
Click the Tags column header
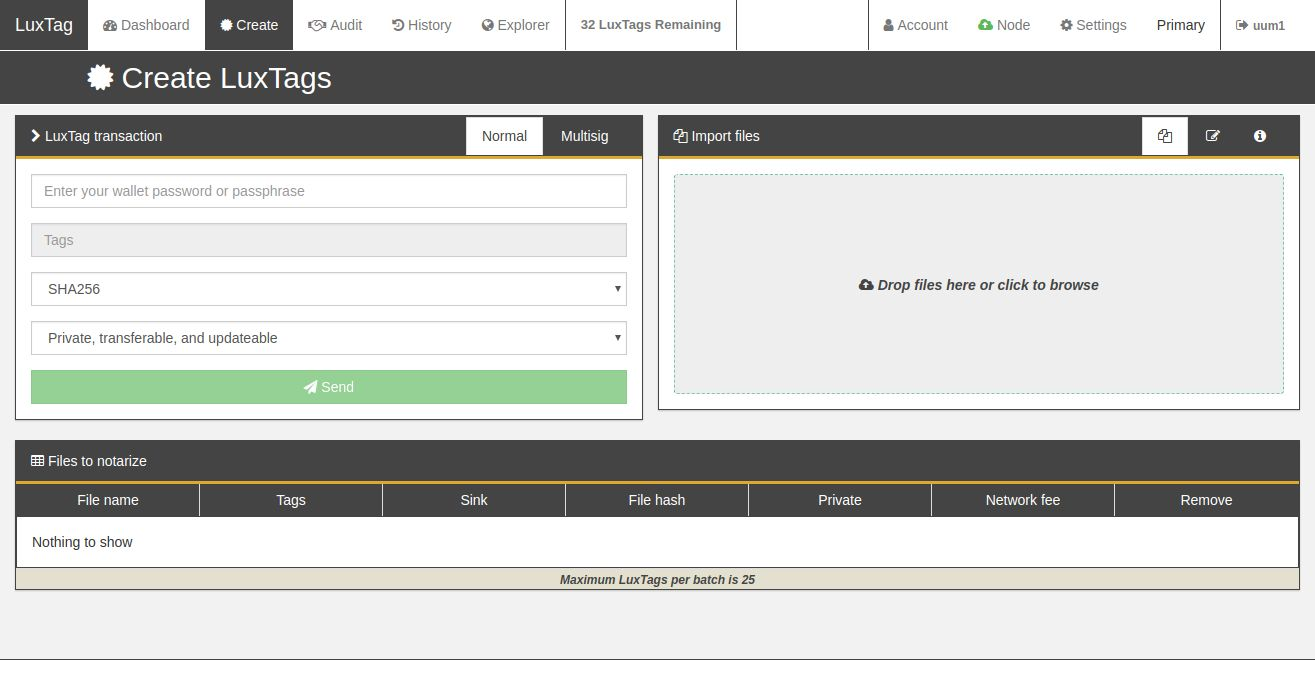tap(291, 500)
